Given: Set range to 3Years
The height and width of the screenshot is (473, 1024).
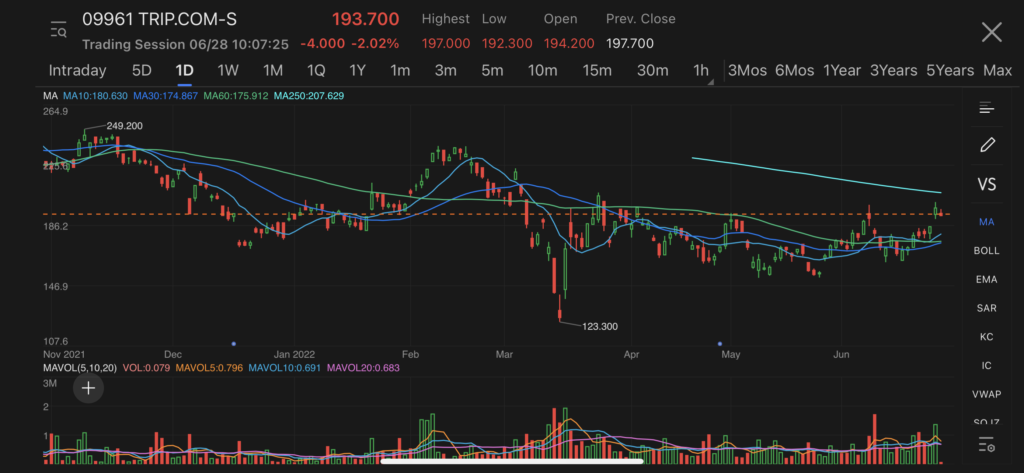Looking at the screenshot, I should (893, 71).
